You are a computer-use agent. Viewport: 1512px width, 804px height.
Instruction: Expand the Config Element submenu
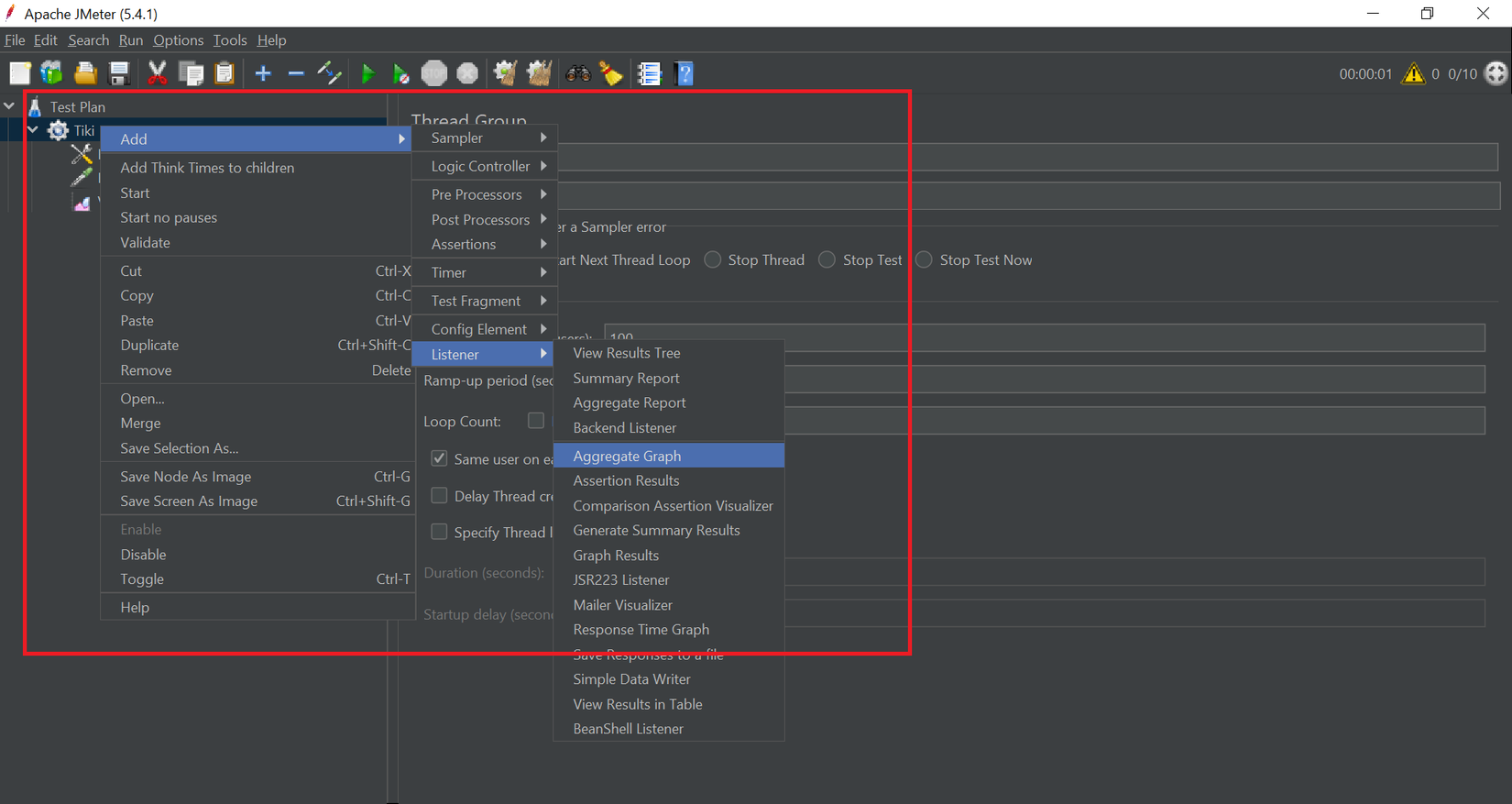pos(484,329)
